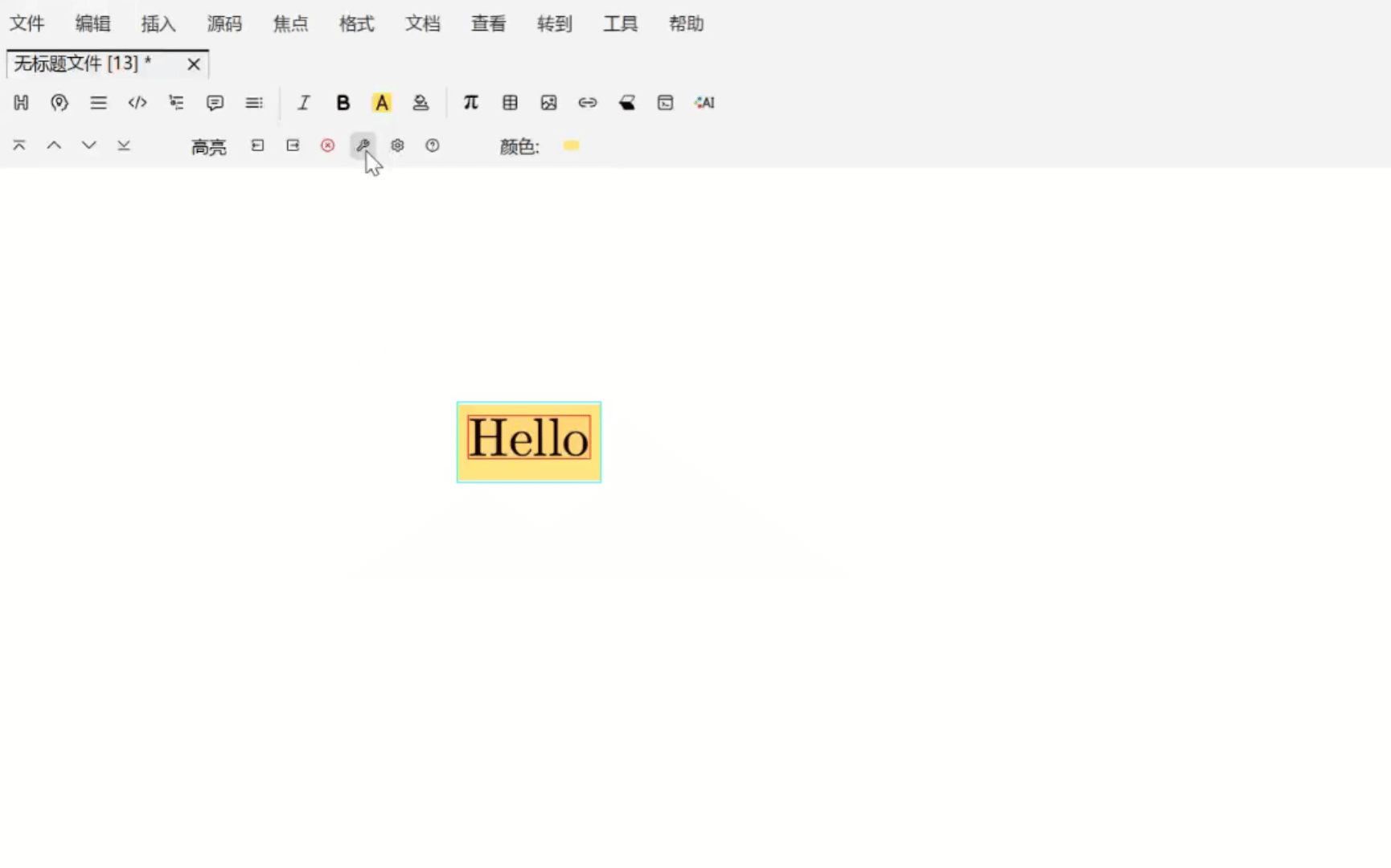Select the Hello text box on the canvas

click(x=528, y=441)
